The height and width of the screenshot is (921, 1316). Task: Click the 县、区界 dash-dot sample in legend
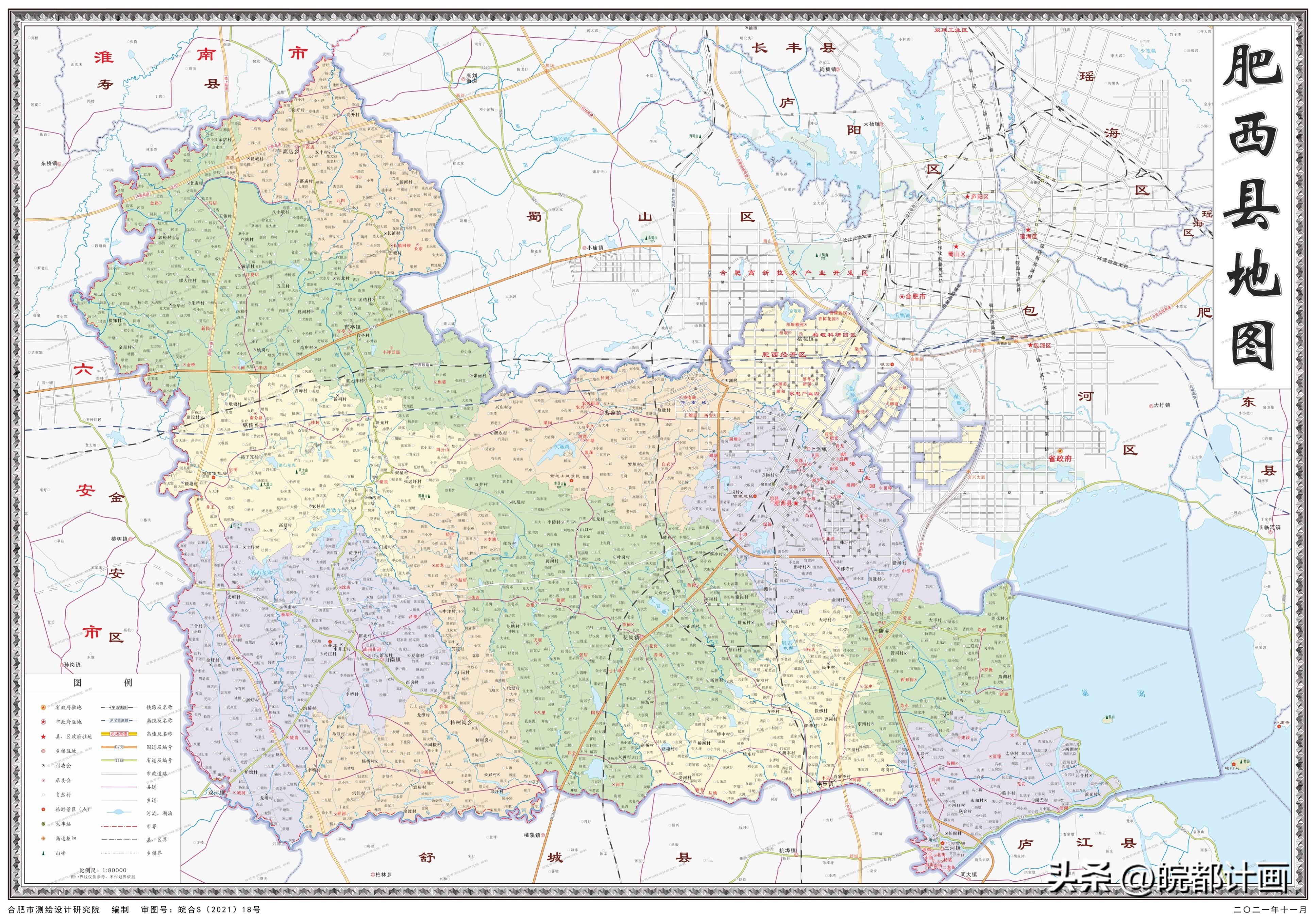click(x=120, y=840)
